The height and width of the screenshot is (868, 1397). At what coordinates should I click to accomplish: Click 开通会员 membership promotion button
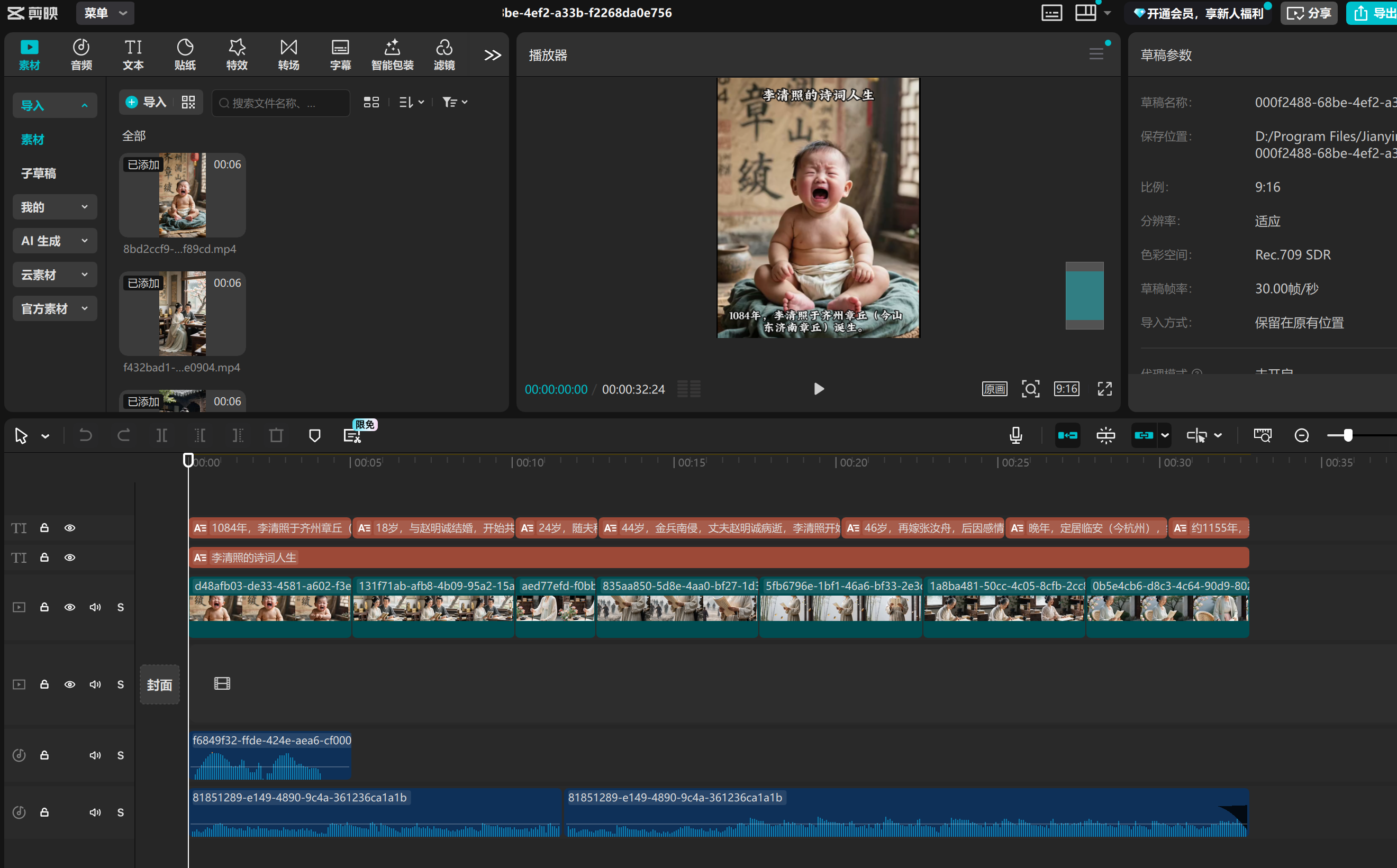click(1199, 13)
